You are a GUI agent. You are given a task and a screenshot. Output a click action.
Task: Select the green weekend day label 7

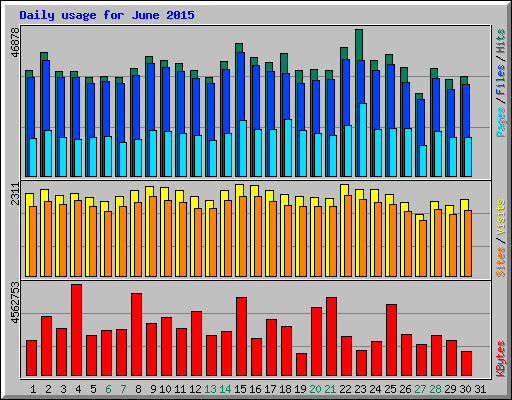(x=123, y=389)
